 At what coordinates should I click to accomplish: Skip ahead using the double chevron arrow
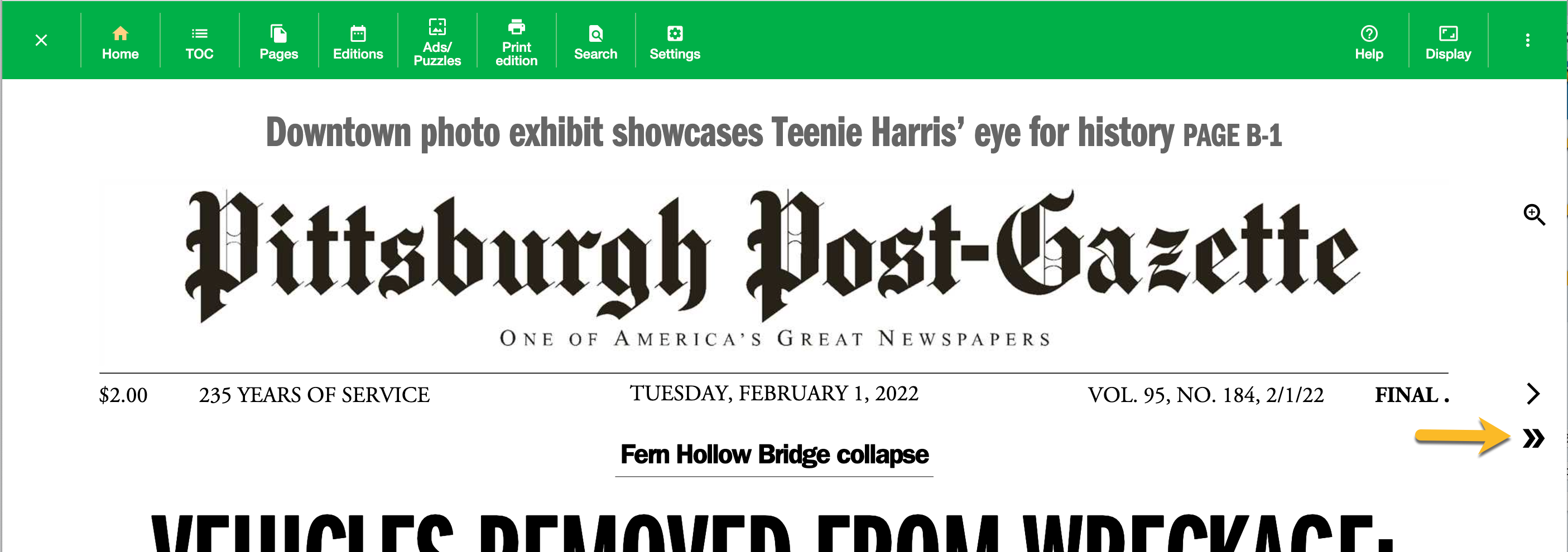[1533, 438]
